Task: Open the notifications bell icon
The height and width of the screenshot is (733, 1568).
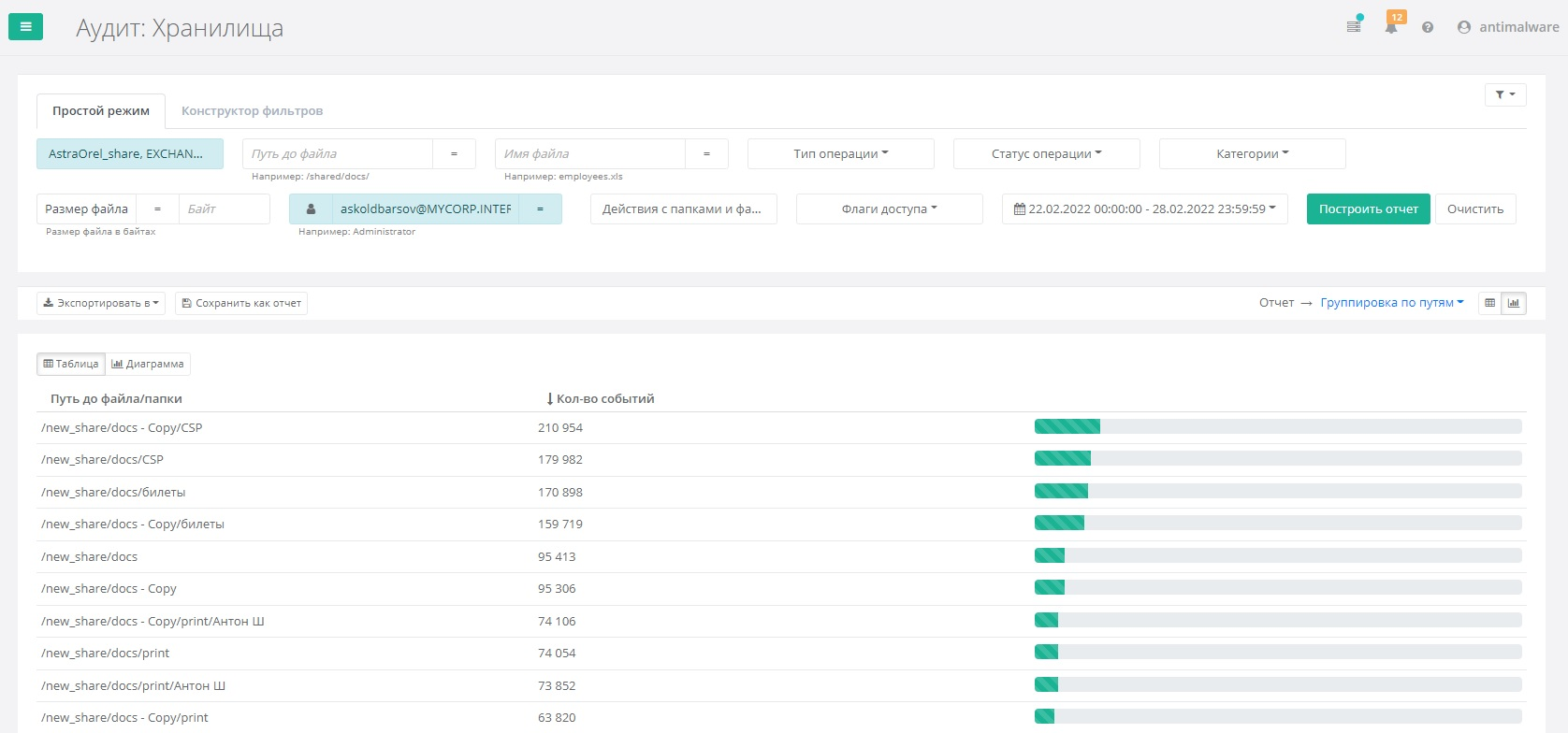Action: coord(1391,27)
